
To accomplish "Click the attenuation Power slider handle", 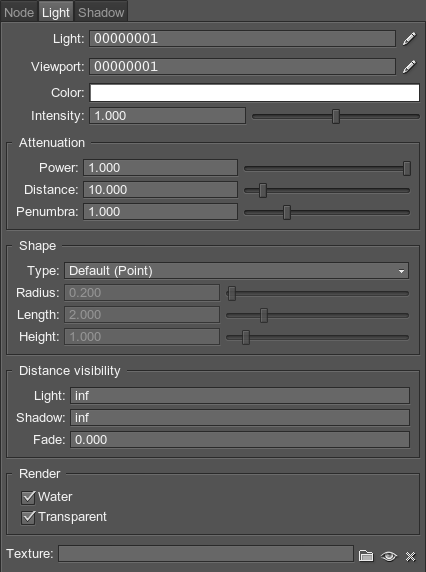I will pos(407,168).
